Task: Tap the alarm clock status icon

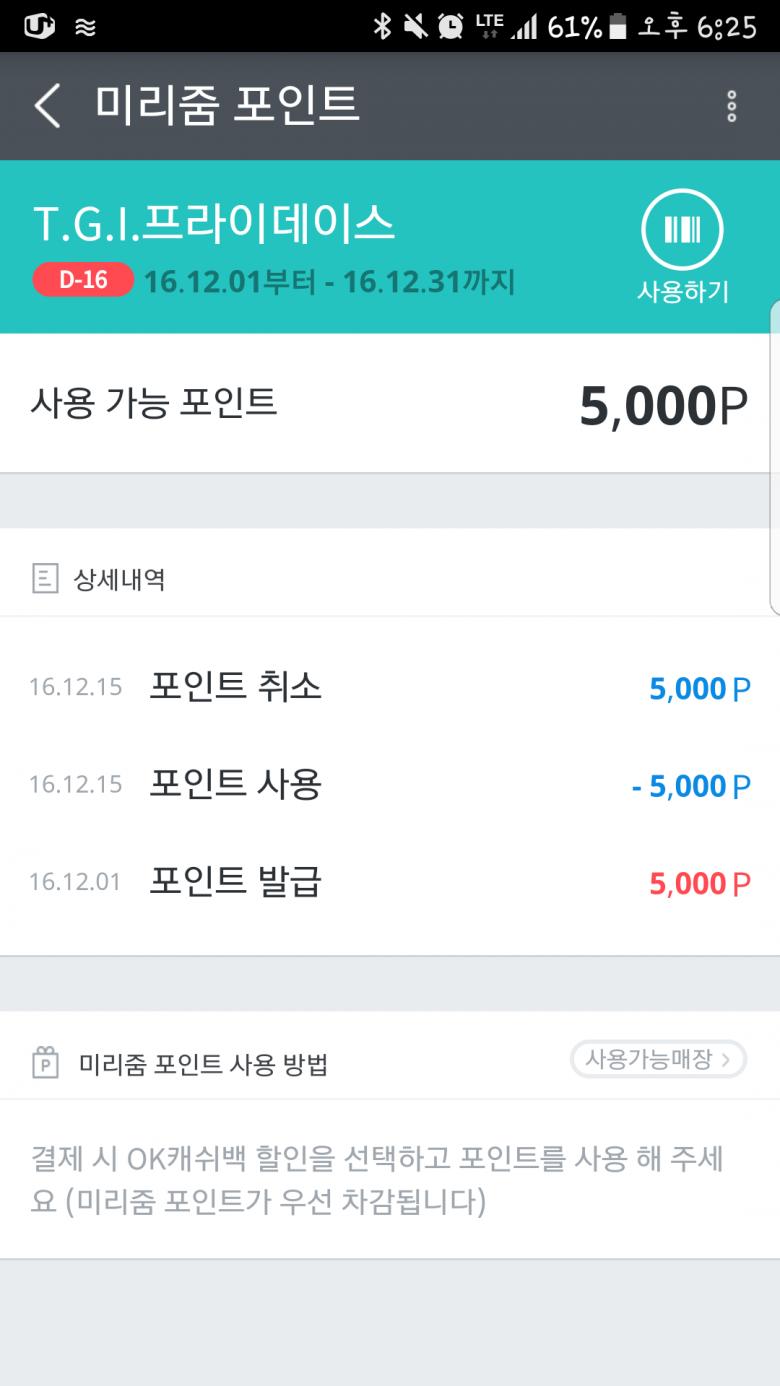Action: 451,26
